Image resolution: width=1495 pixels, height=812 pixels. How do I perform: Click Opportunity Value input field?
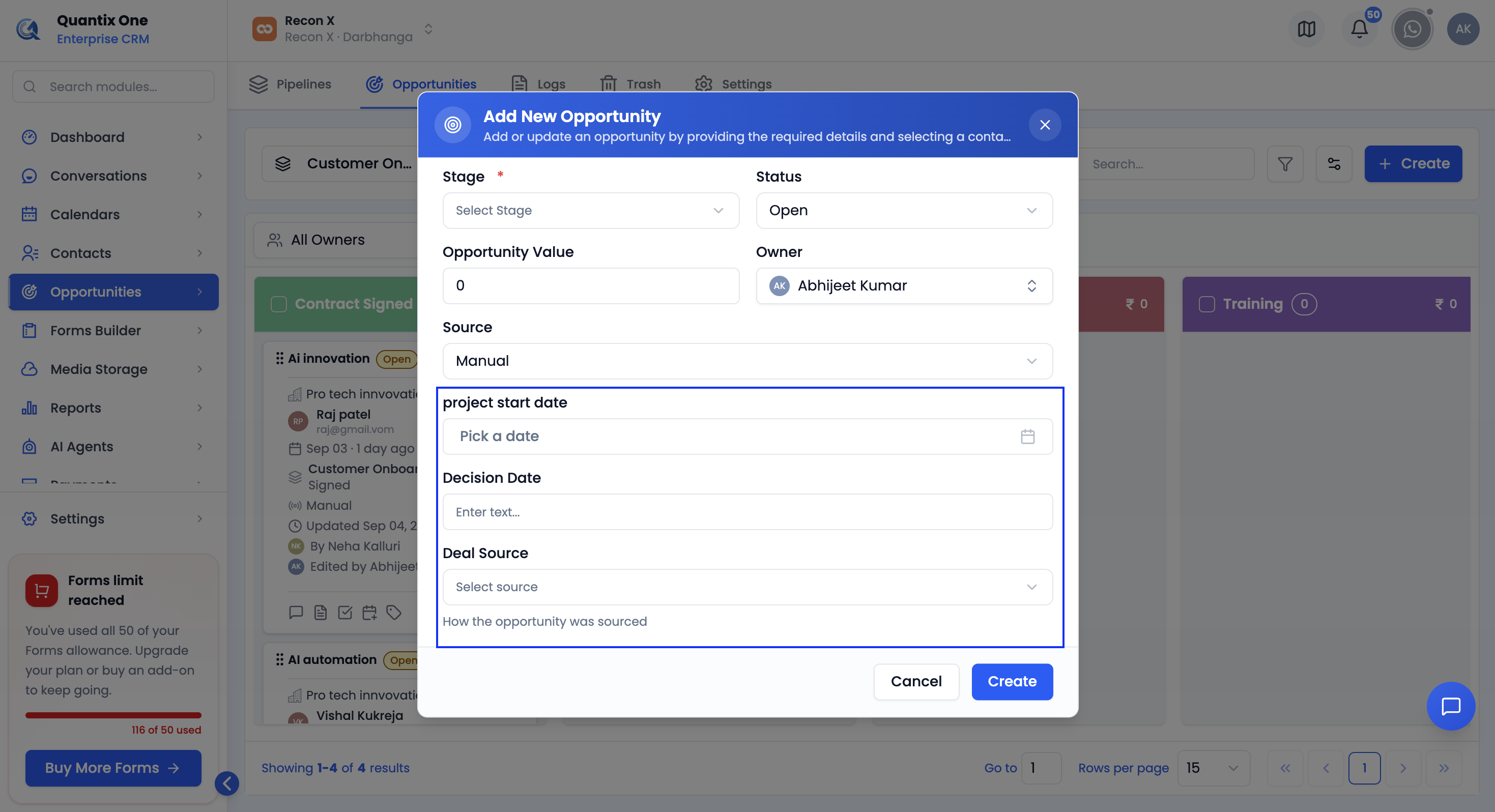click(590, 285)
